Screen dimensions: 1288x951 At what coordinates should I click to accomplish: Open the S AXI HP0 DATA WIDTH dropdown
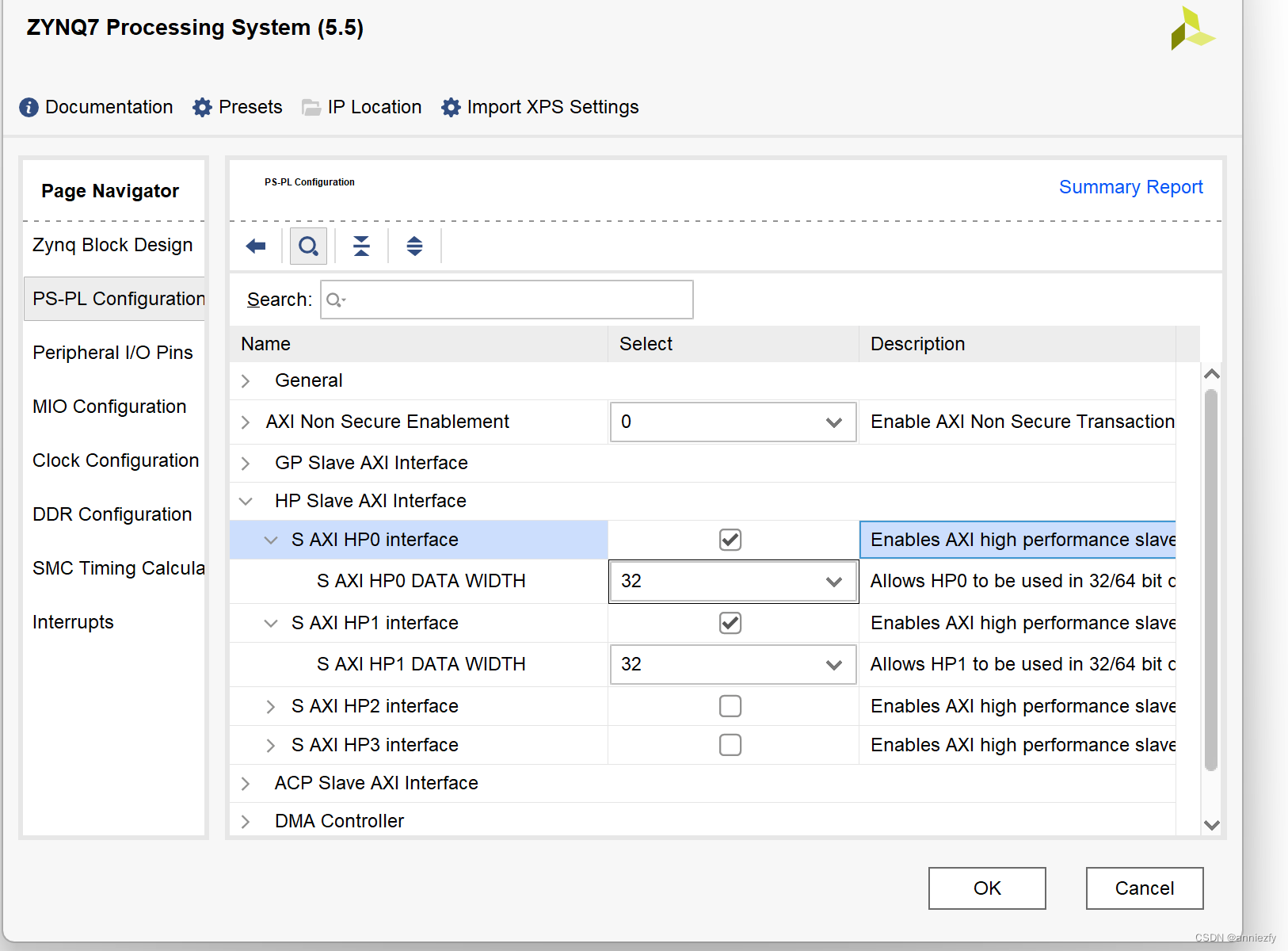[733, 582]
